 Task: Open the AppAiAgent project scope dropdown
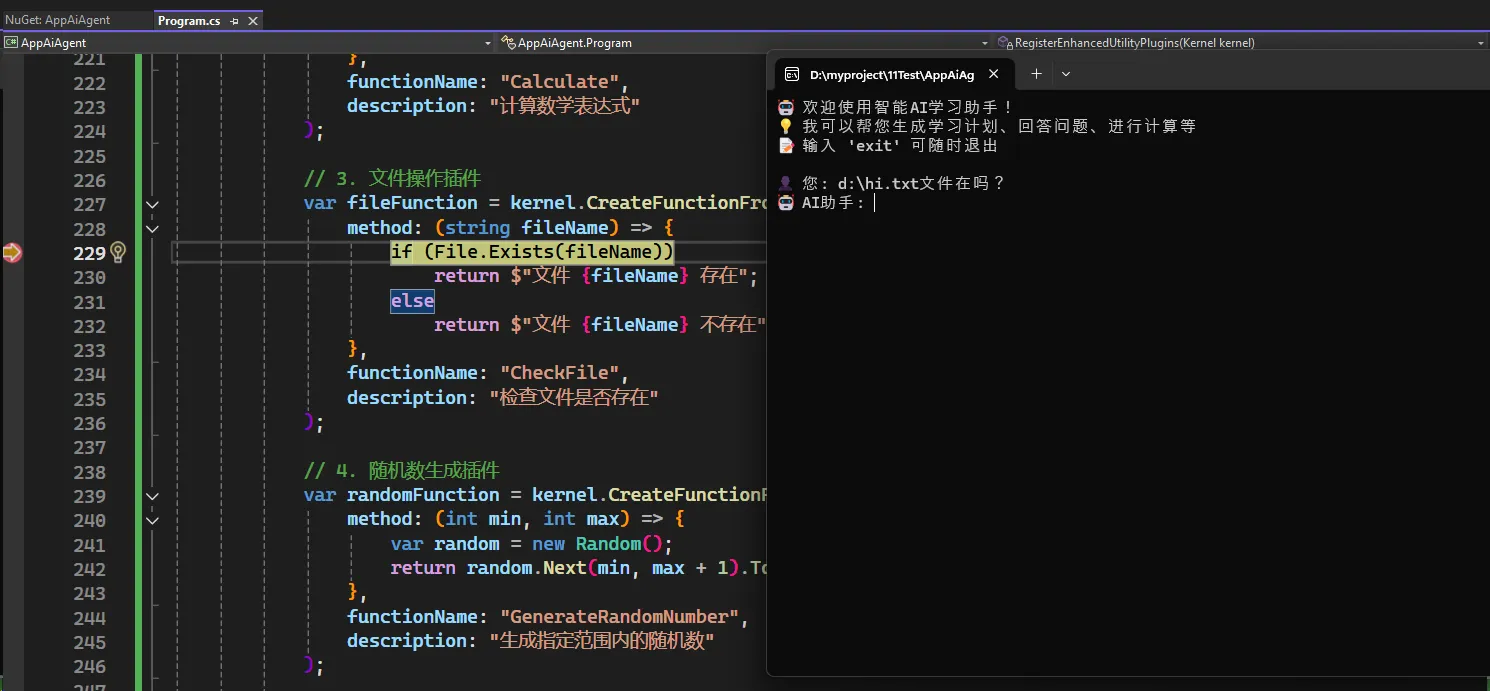pos(488,43)
